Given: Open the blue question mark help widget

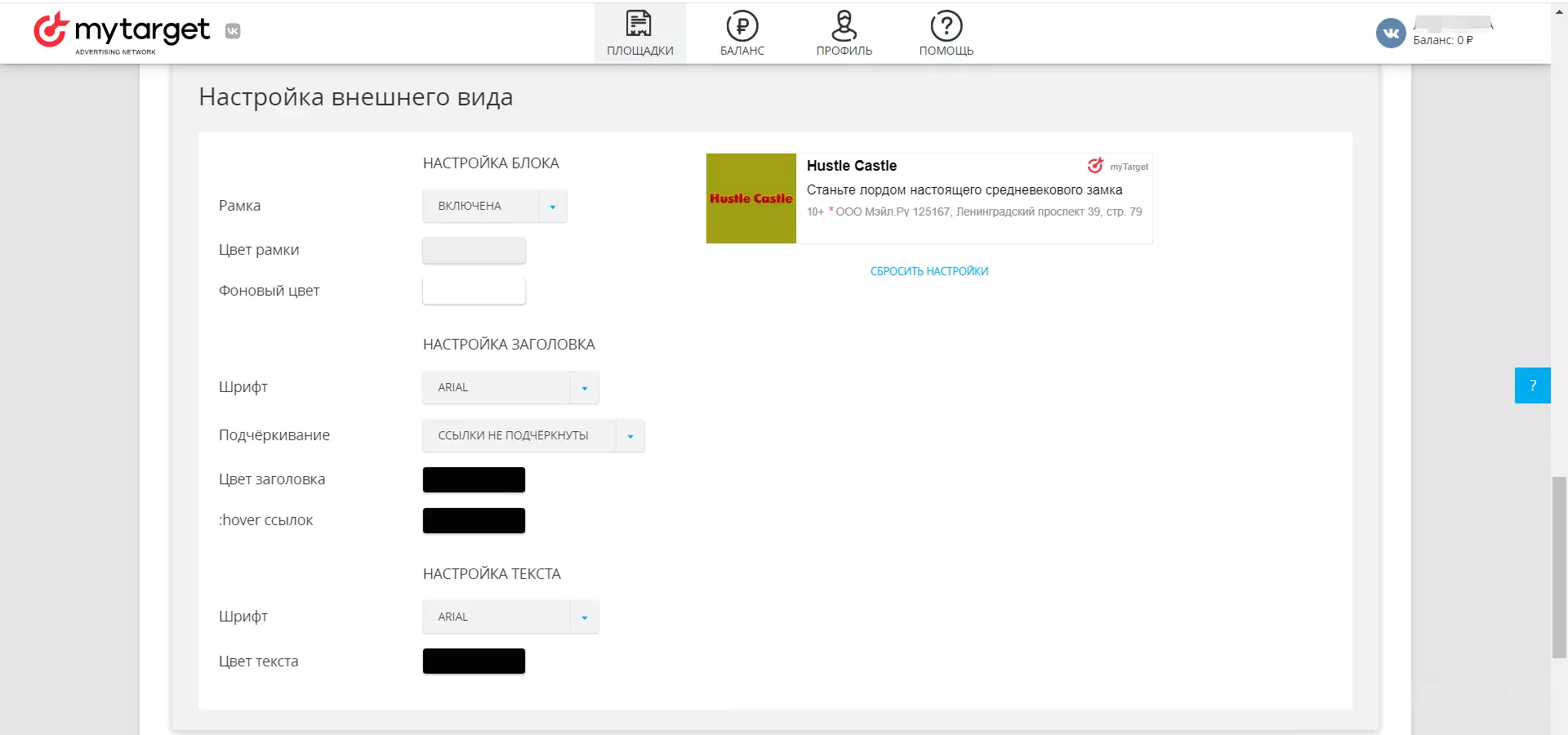Looking at the screenshot, I should click(x=1532, y=385).
